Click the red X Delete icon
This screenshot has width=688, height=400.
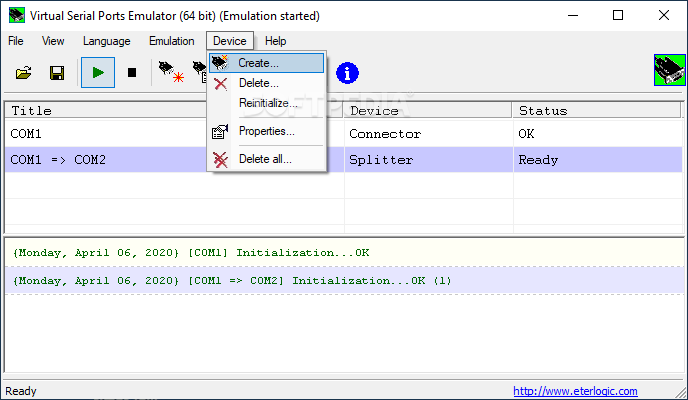pos(220,83)
